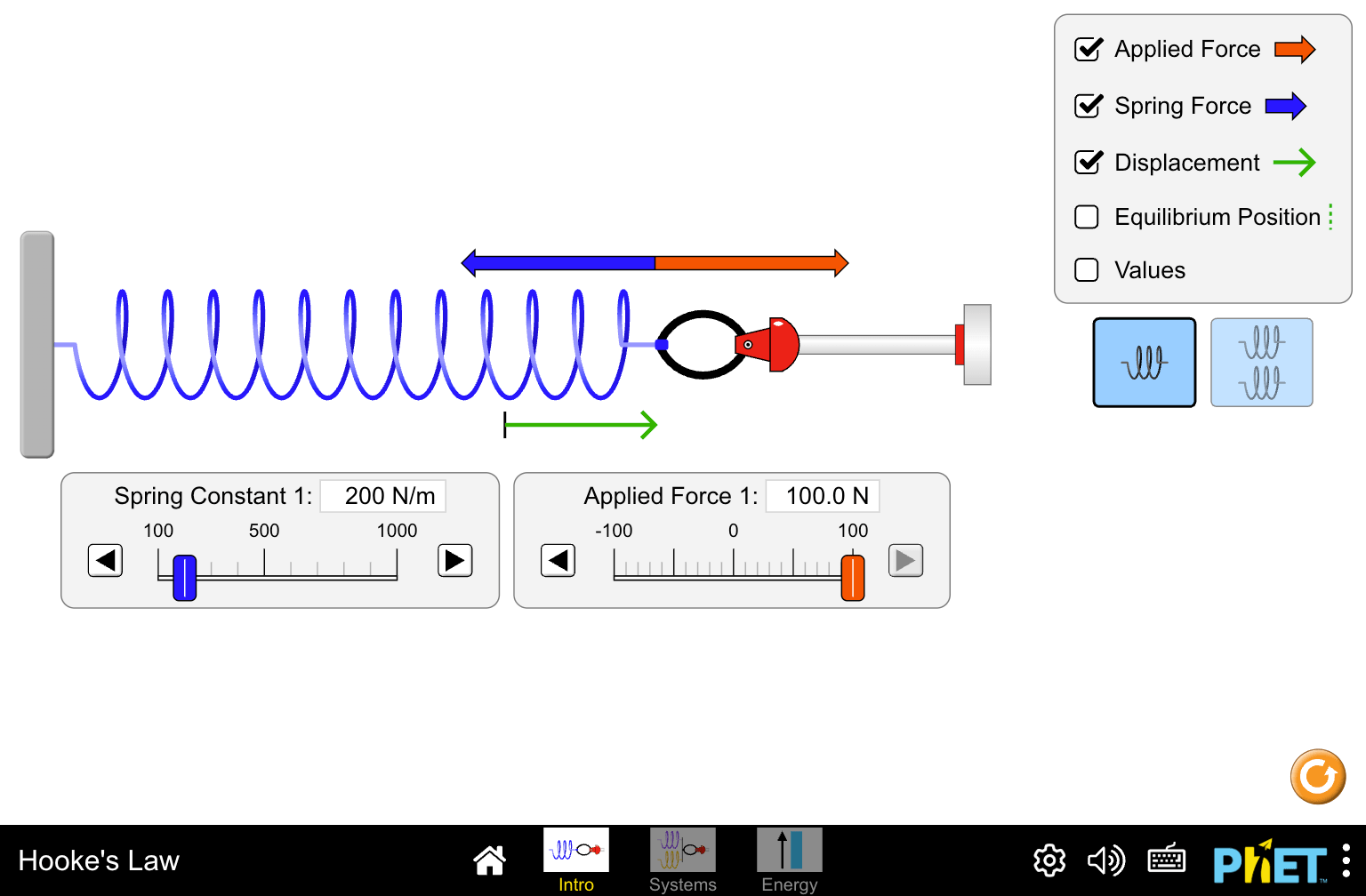Select the Intro screen spring icon

575,850
